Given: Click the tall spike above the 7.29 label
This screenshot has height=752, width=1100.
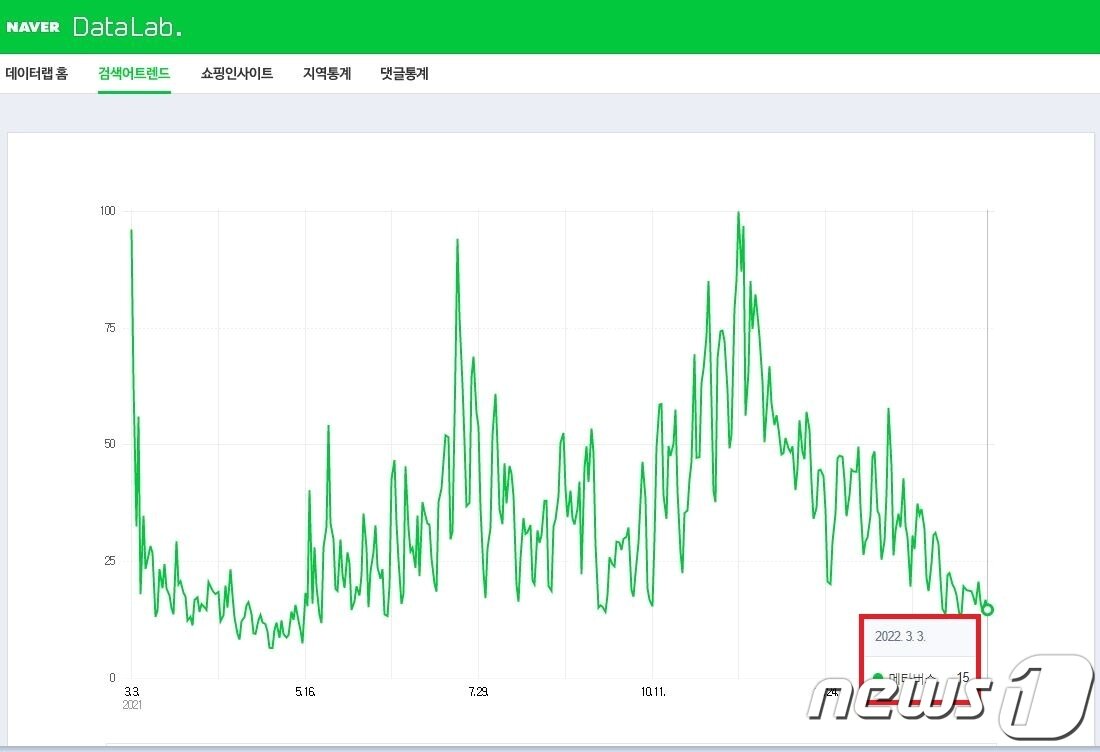Looking at the screenshot, I should pyautogui.click(x=455, y=240).
